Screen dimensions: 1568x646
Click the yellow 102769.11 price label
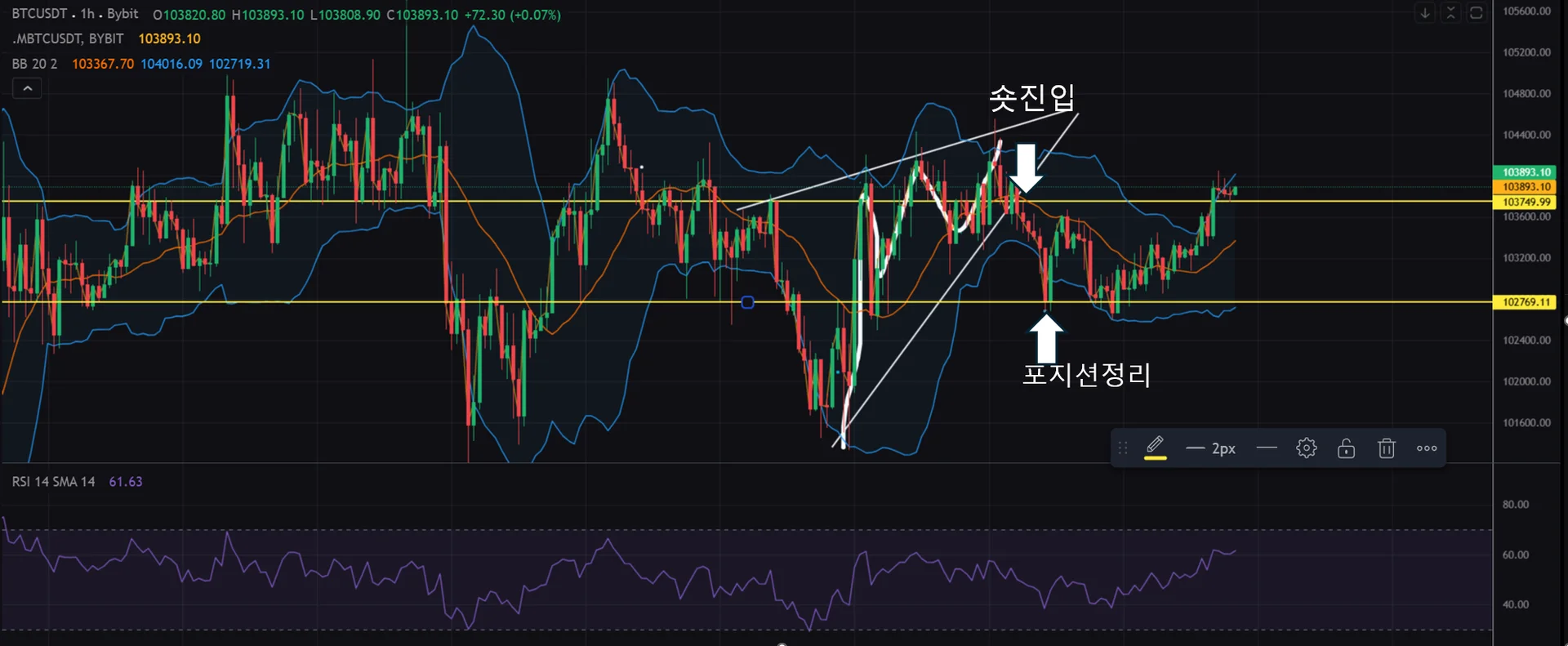(x=1525, y=302)
